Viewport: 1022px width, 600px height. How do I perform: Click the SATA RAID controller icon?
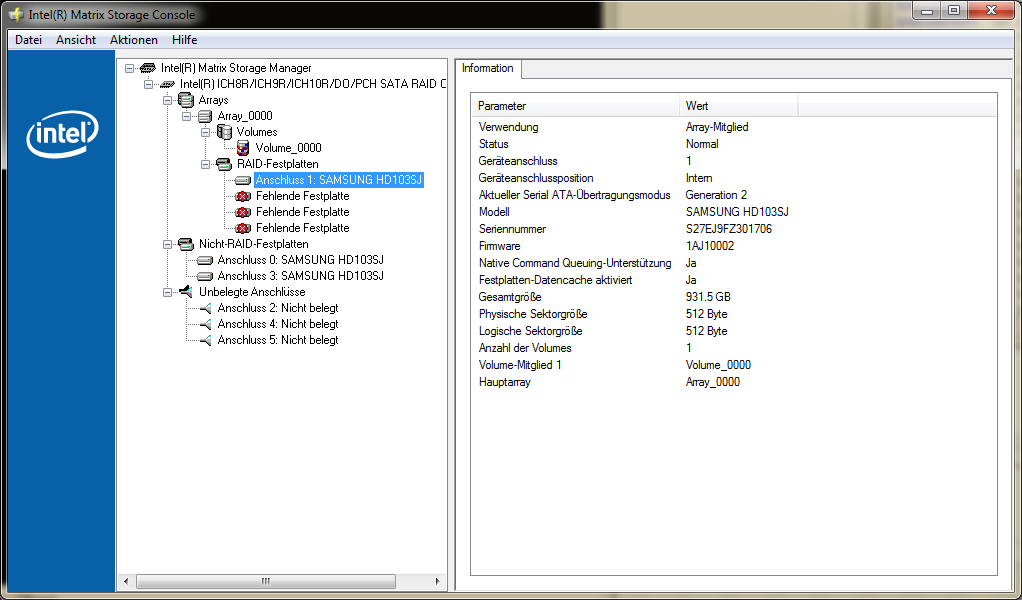tap(167, 84)
